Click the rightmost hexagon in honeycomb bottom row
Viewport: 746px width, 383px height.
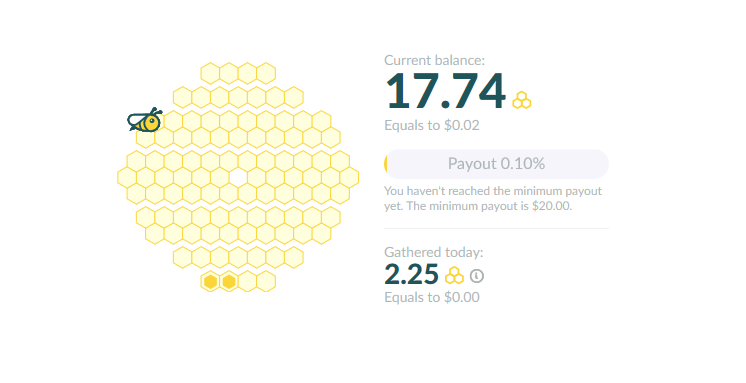(x=266, y=281)
